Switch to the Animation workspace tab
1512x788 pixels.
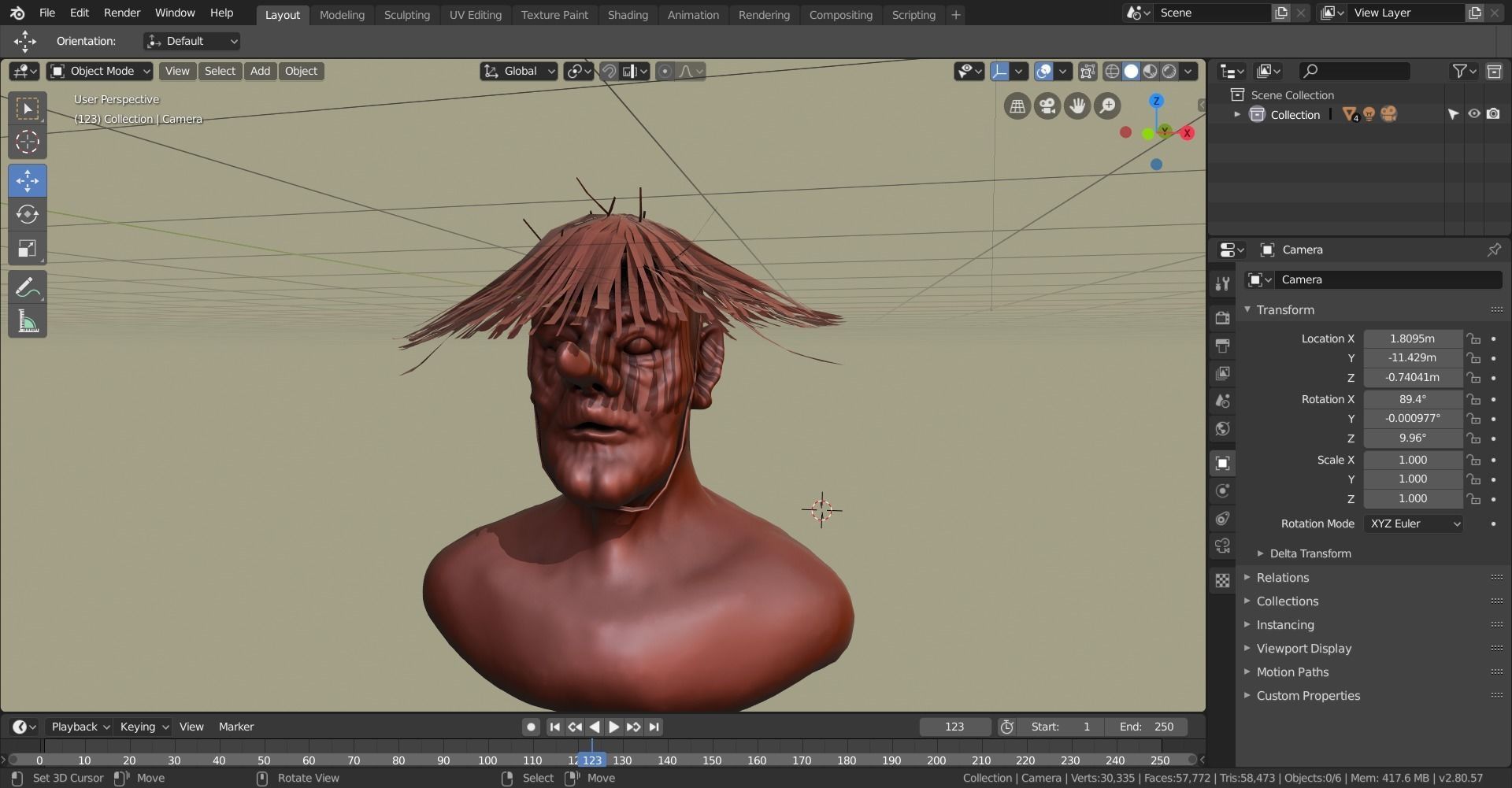click(x=693, y=15)
